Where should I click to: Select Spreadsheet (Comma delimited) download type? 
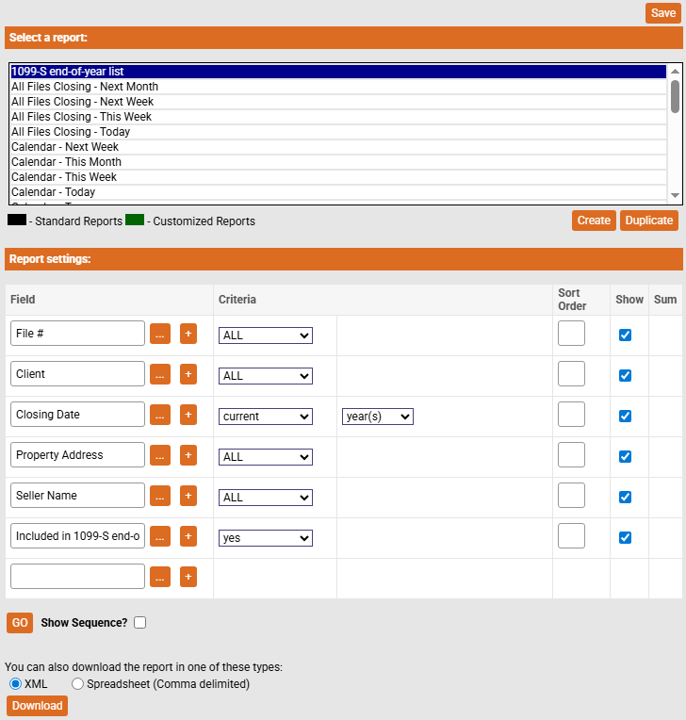tap(78, 684)
